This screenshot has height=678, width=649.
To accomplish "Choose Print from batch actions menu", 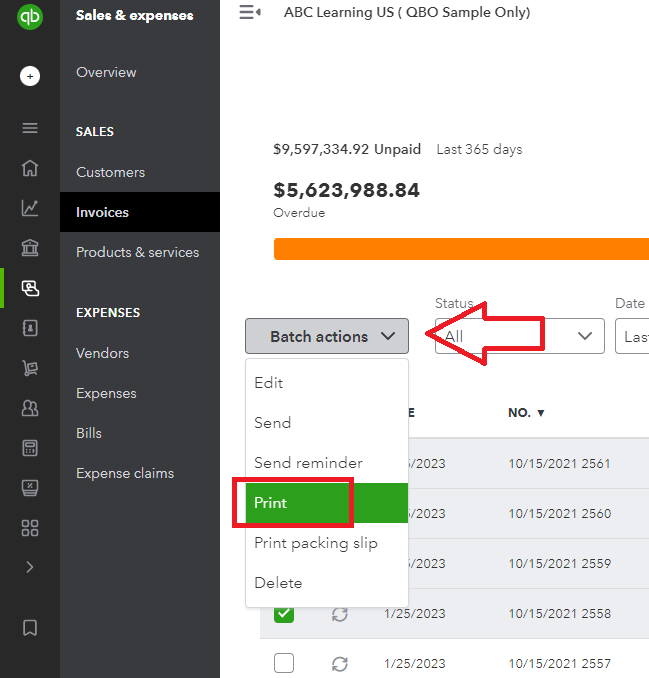I will tap(327, 503).
